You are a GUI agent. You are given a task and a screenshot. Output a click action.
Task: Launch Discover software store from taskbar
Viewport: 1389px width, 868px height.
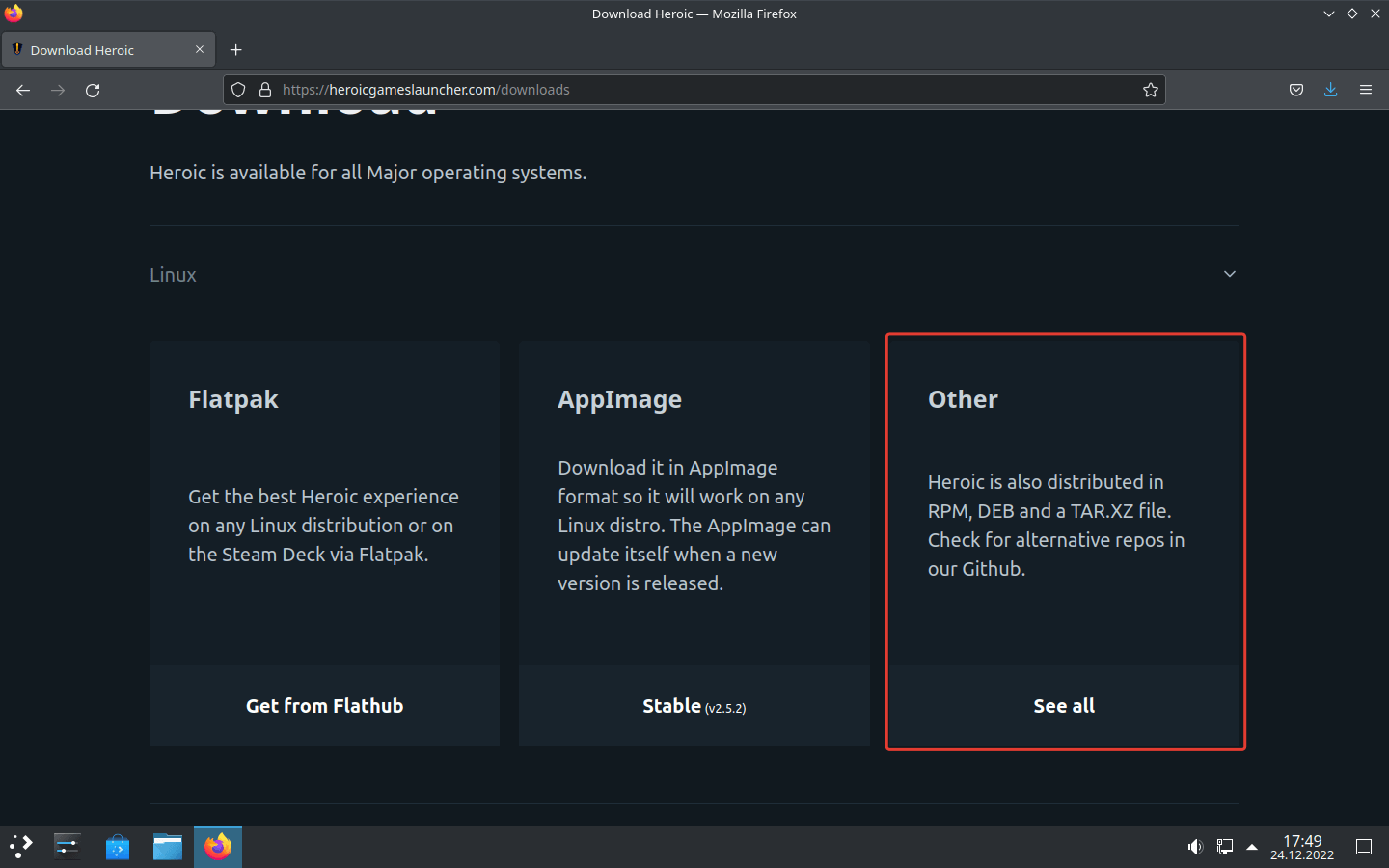click(118, 847)
